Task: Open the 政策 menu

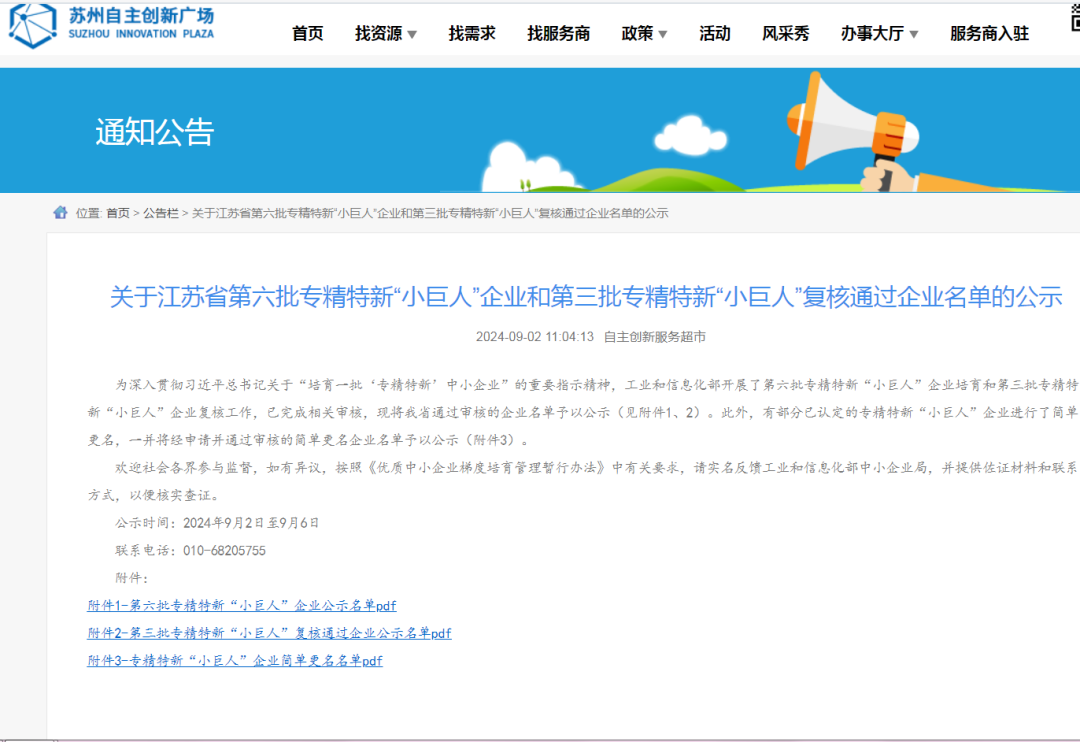Action: (x=637, y=33)
